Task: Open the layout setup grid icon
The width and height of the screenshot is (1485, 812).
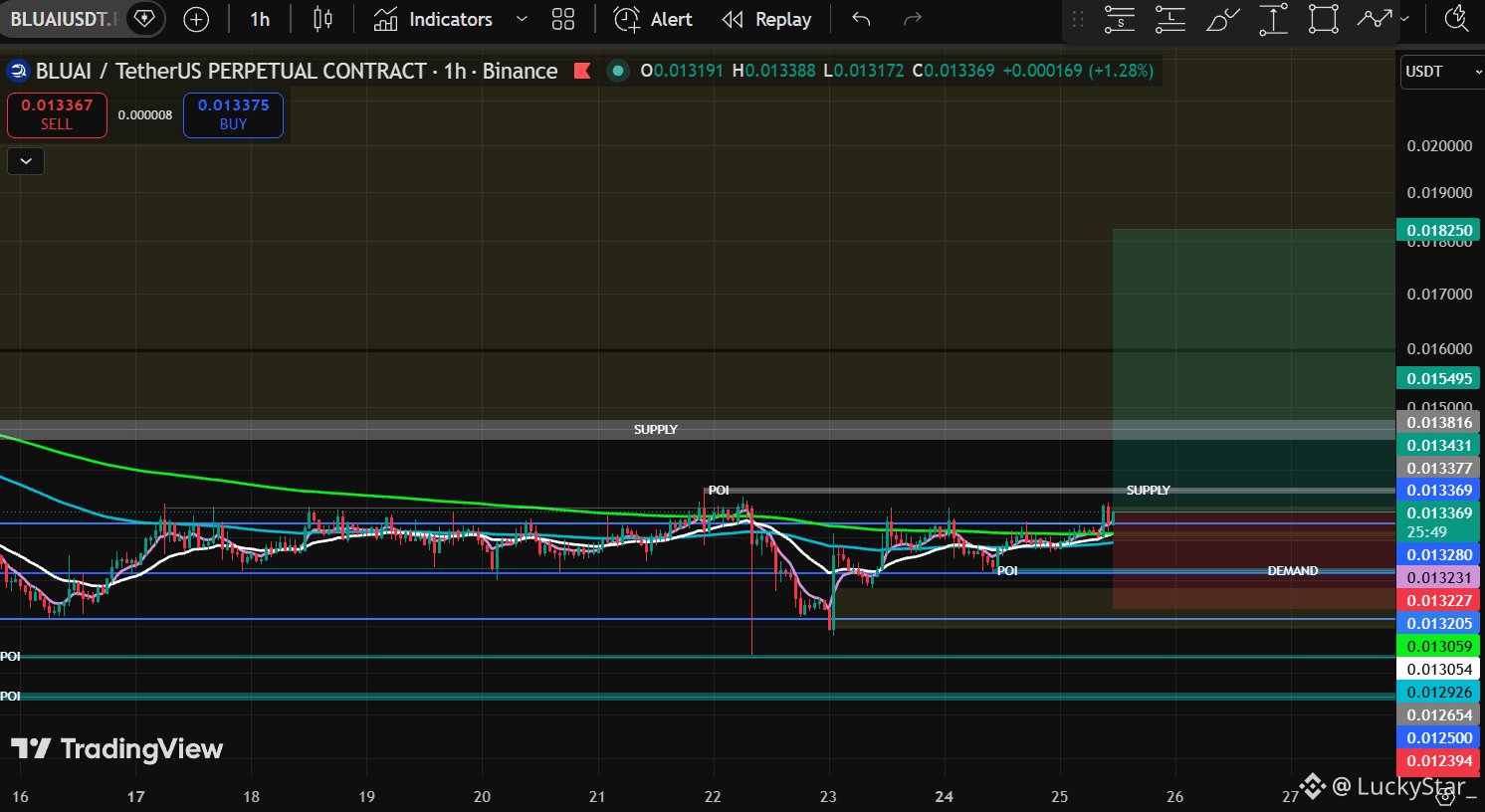Action: pyautogui.click(x=563, y=19)
